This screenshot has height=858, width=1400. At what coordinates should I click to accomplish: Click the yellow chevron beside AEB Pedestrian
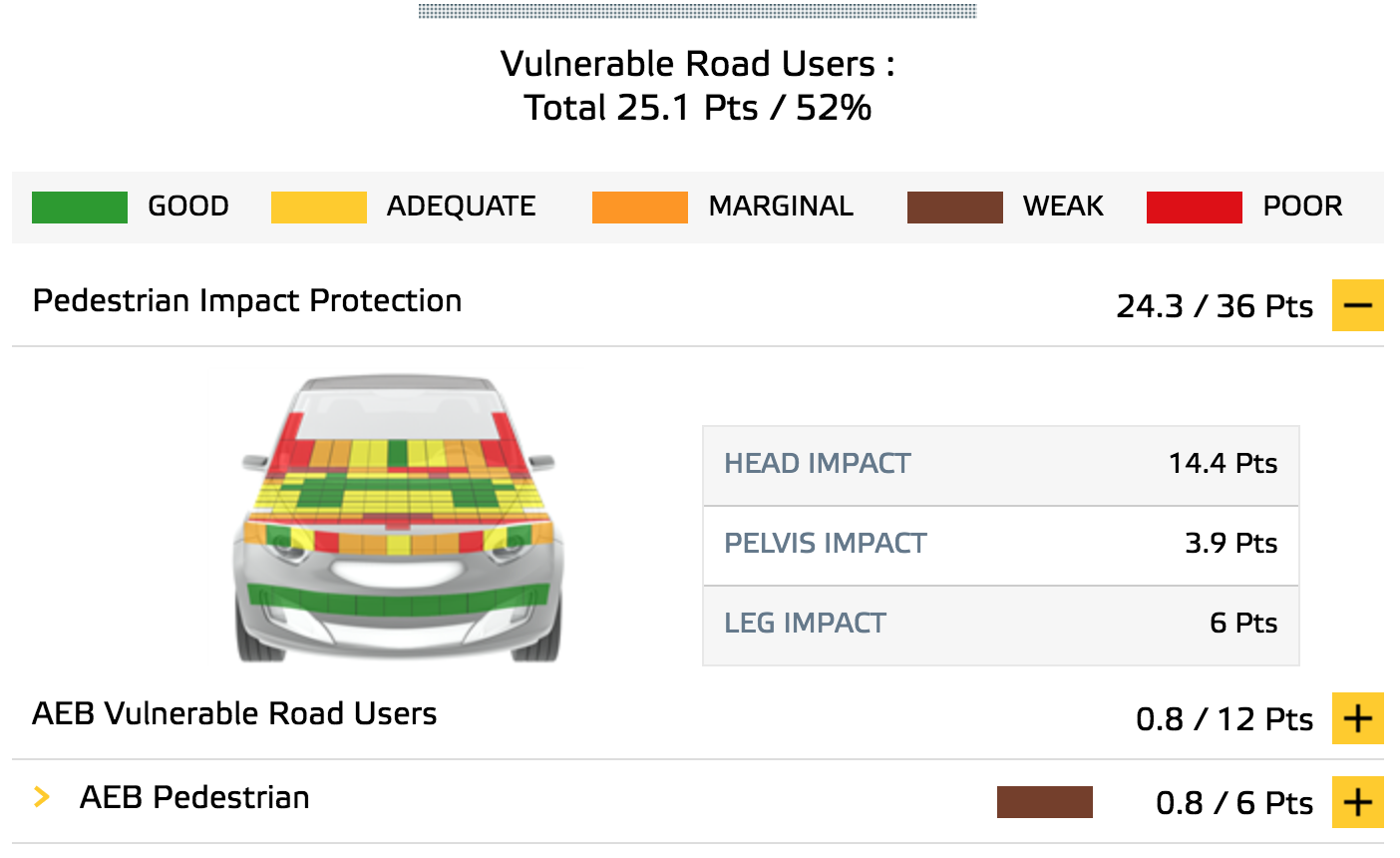pos(42,797)
